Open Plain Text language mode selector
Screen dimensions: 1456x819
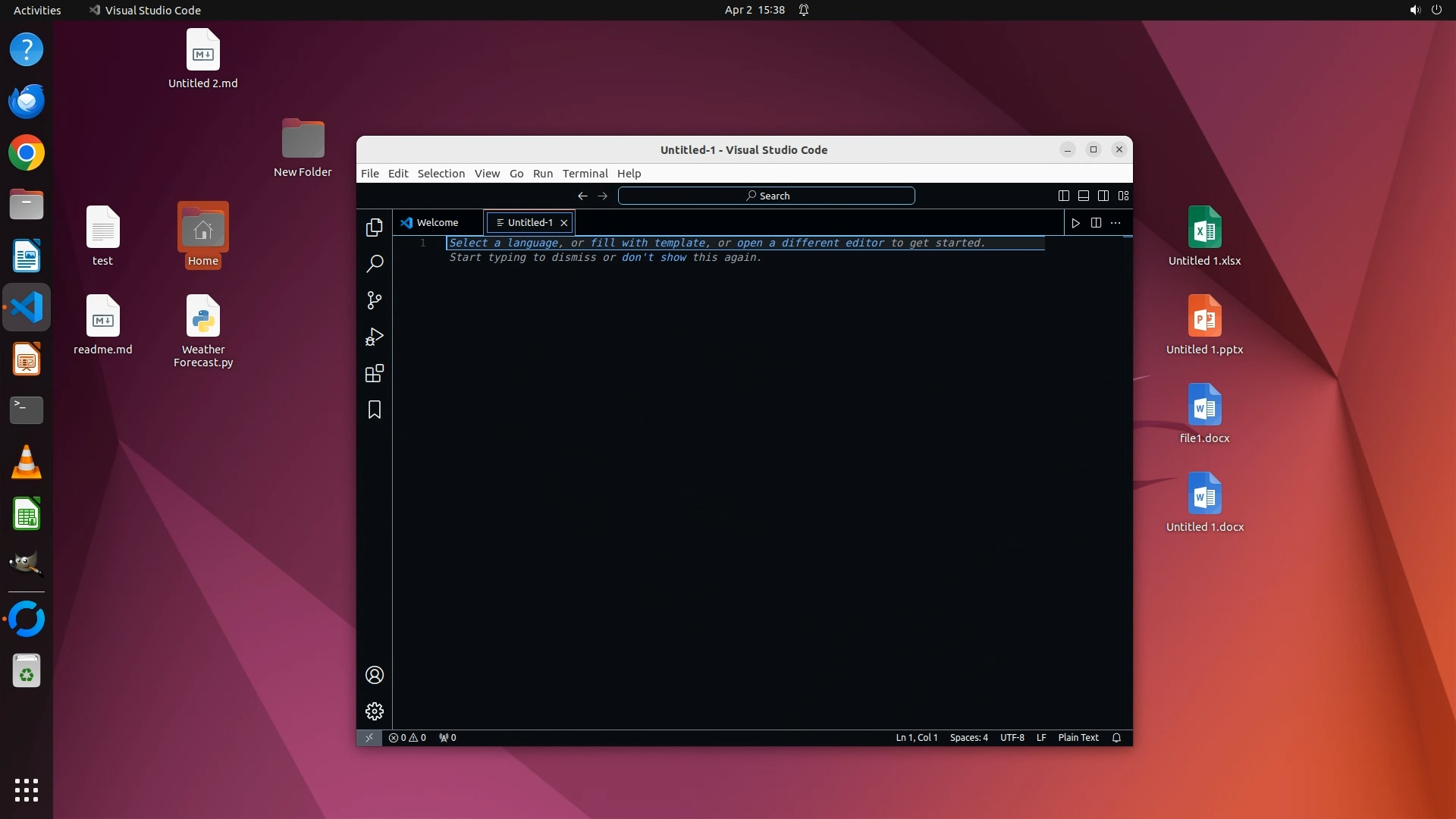tap(1078, 738)
